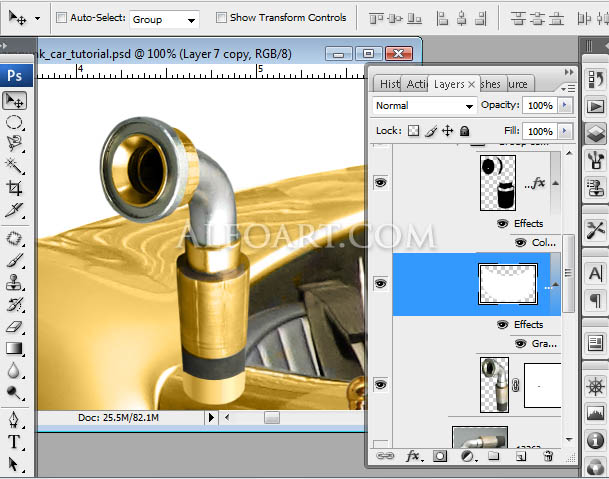
Task: Switch to the History tab
Action: (389, 84)
